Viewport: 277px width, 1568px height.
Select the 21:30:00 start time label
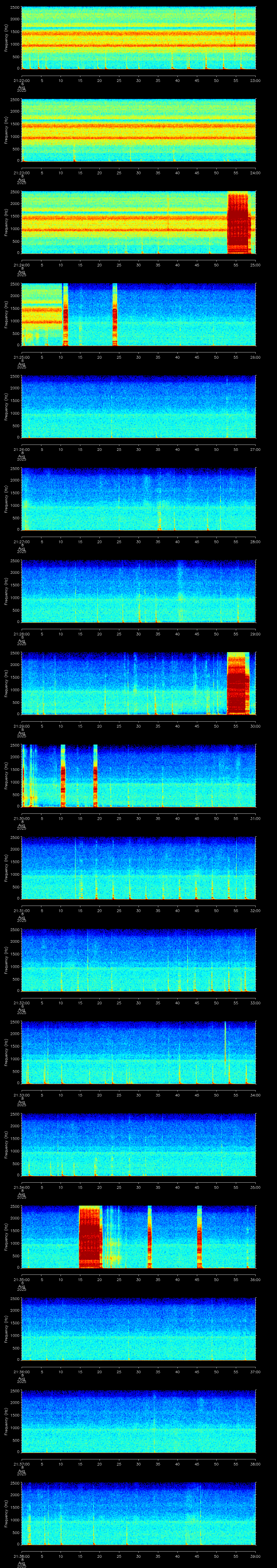point(21,818)
